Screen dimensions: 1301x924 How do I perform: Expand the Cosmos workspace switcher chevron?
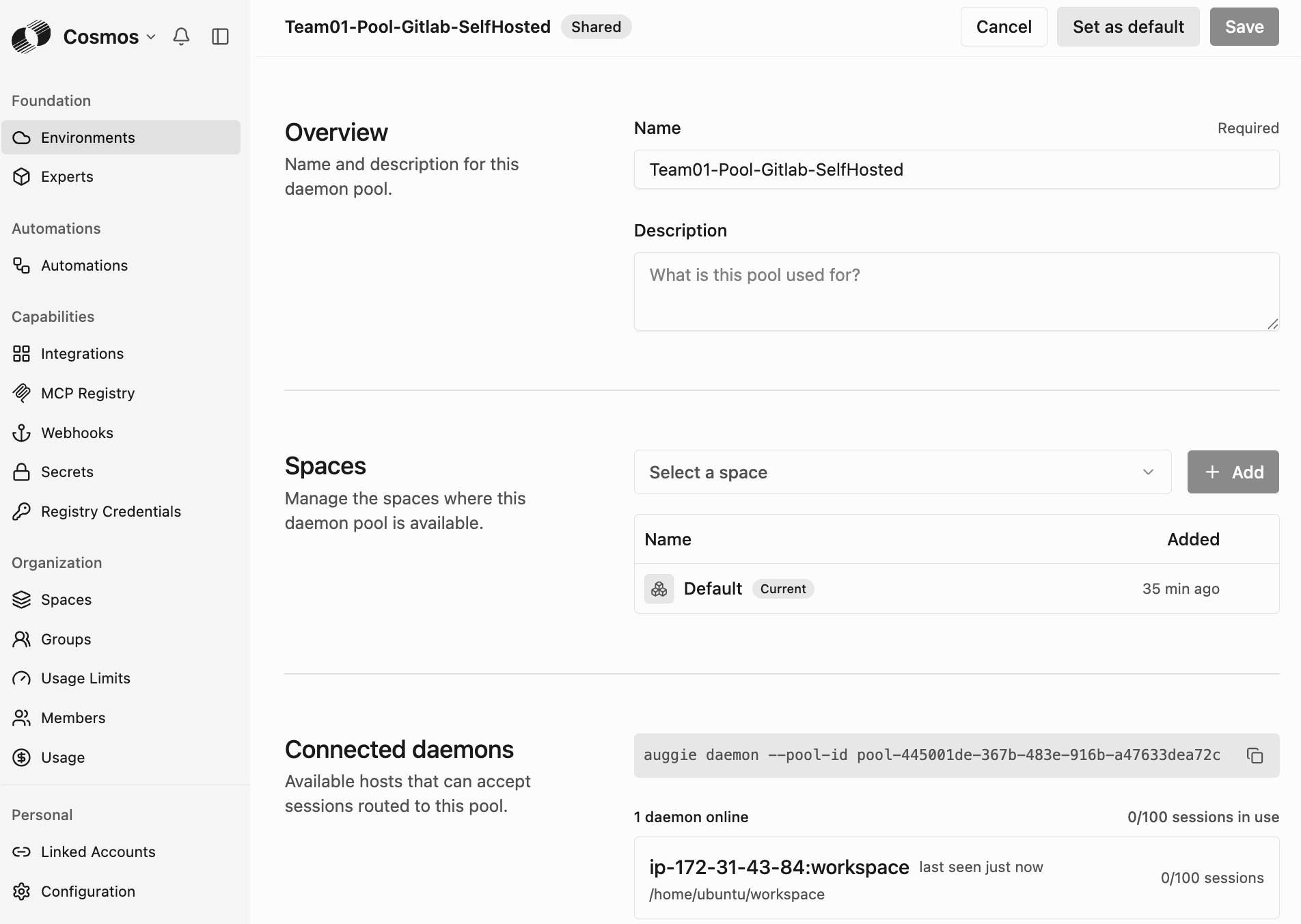click(151, 37)
